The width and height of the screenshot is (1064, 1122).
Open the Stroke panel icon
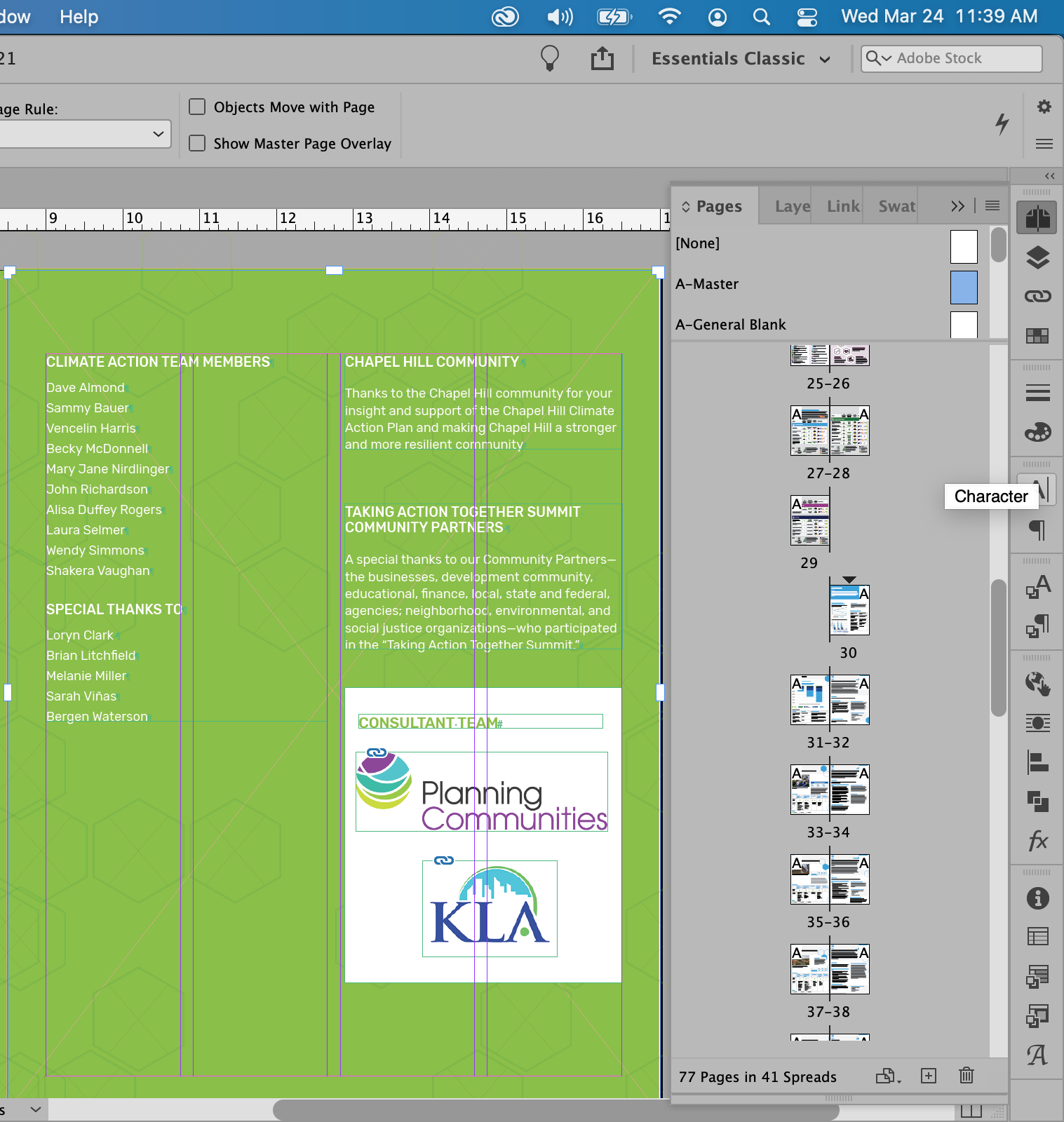tap(1037, 393)
